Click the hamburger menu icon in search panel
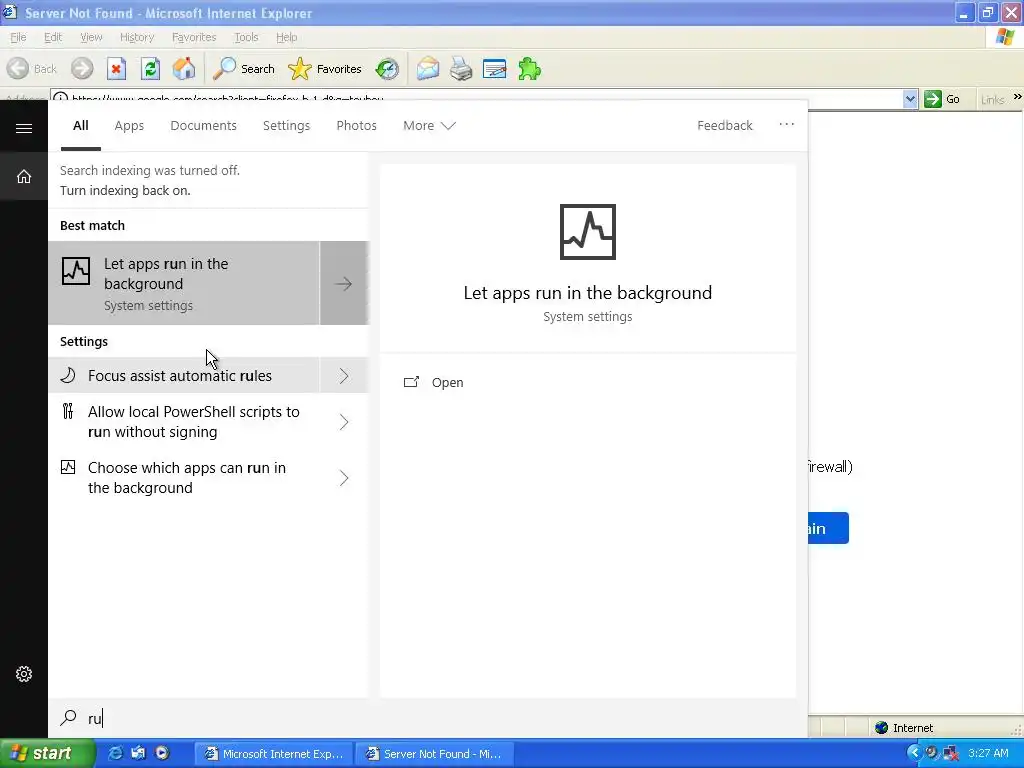The height and width of the screenshot is (768, 1024). 24,128
